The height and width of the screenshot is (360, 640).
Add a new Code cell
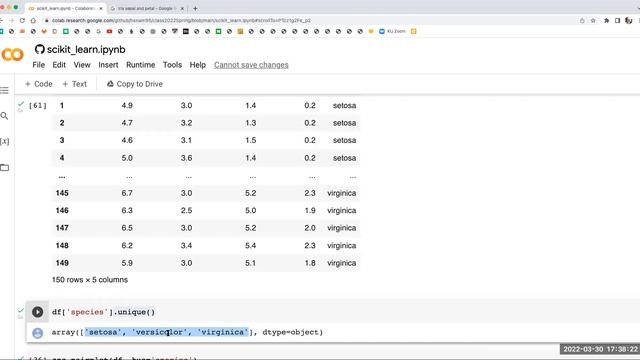39,84
